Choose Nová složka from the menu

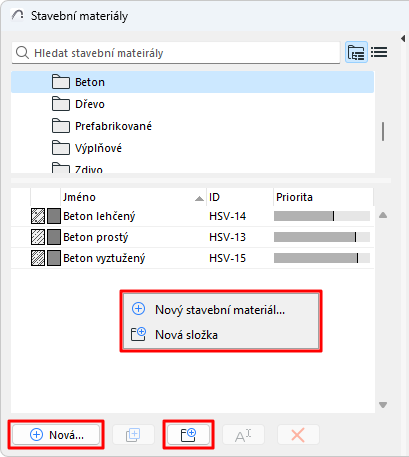pos(221,335)
